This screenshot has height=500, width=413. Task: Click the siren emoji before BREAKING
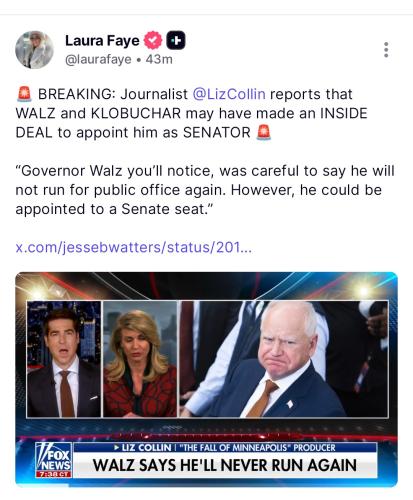tap(24, 94)
